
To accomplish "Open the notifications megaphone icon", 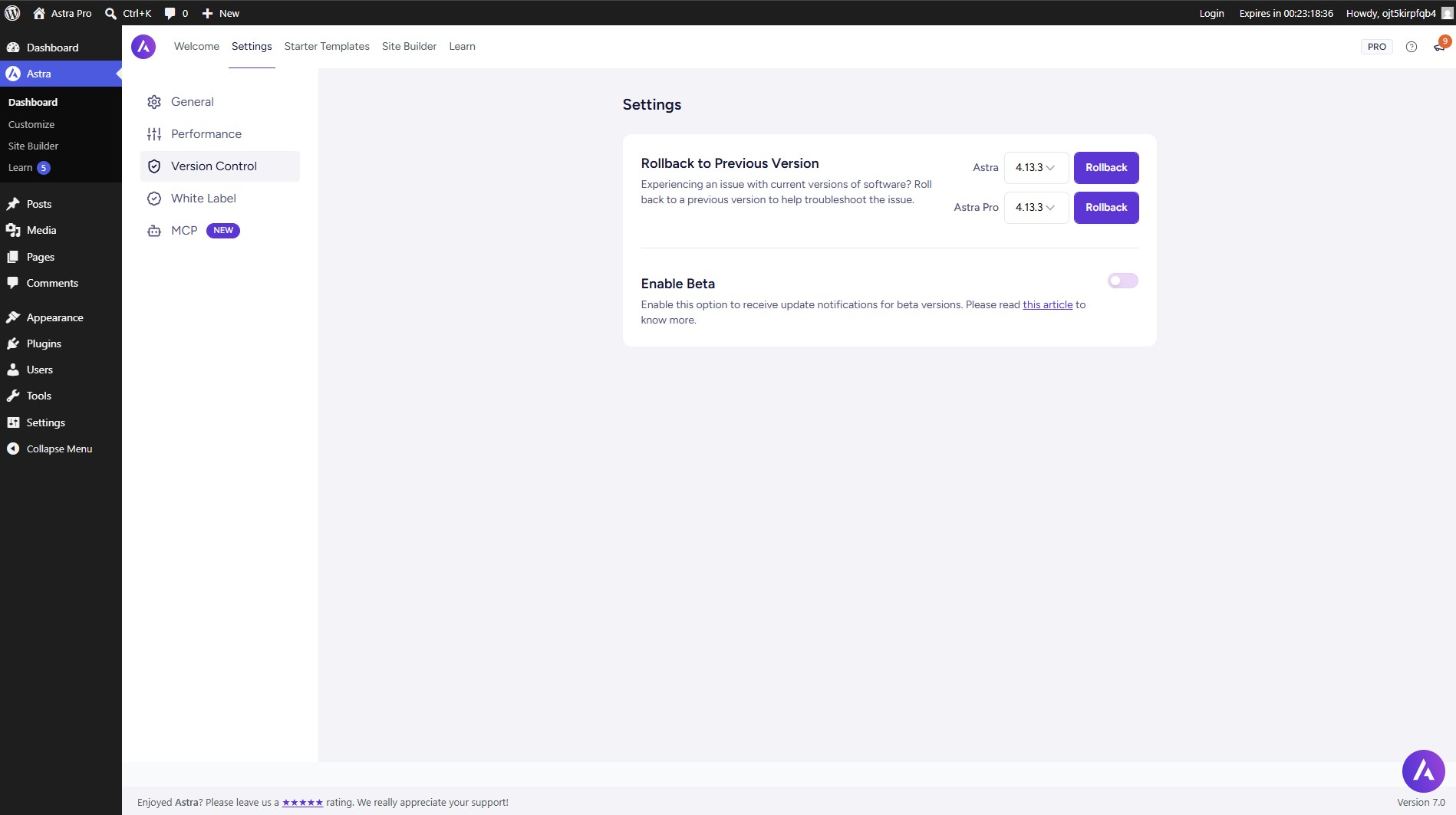I will [1439, 47].
